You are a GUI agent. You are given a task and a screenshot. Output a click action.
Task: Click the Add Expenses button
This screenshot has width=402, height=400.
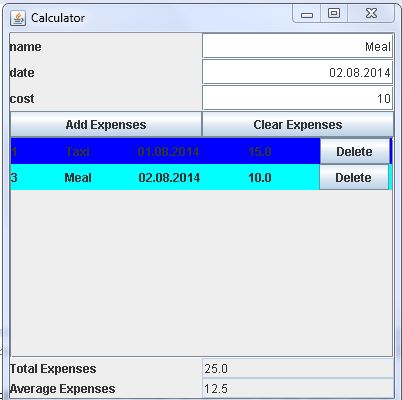click(106, 124)
